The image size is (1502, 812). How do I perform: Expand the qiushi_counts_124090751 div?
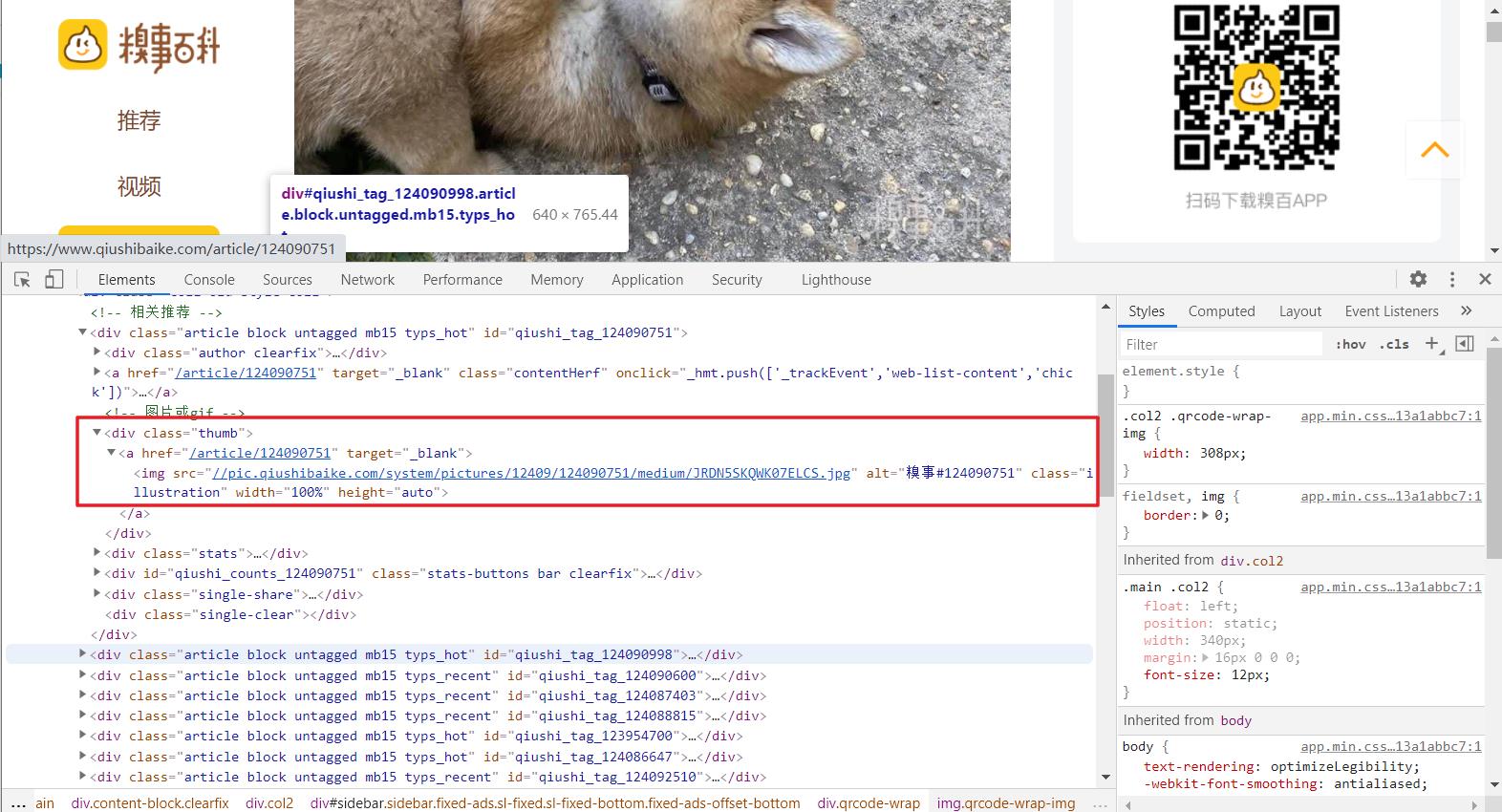click(x=97, y=573)
